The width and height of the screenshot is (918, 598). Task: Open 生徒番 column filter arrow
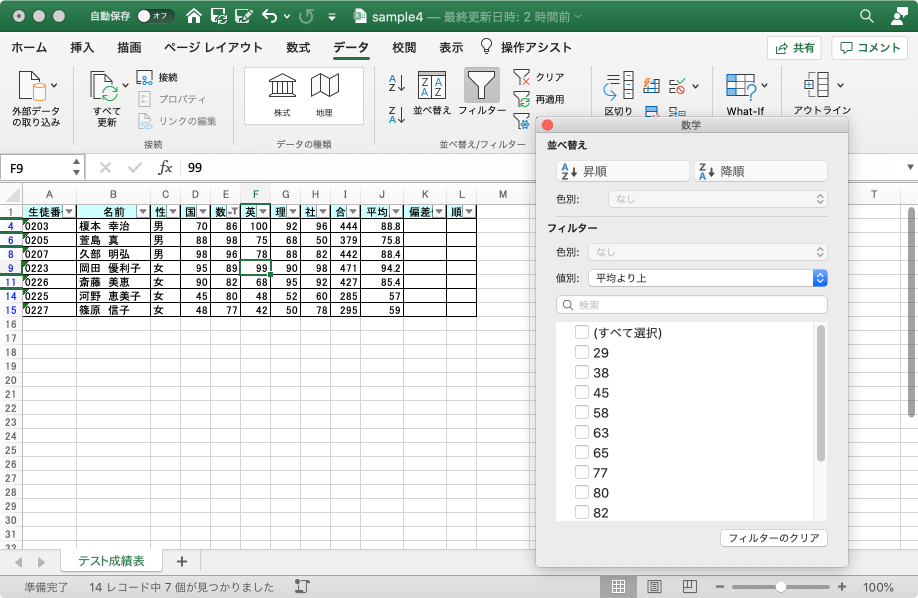click(69, 211)
